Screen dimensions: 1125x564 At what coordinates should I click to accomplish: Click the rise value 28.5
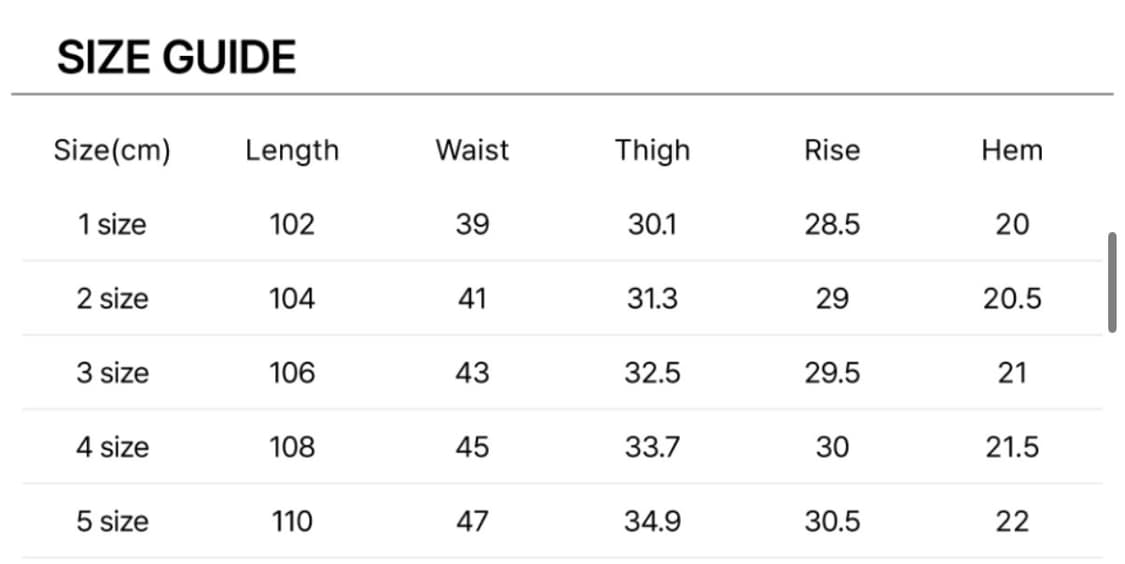pos(832,224)
